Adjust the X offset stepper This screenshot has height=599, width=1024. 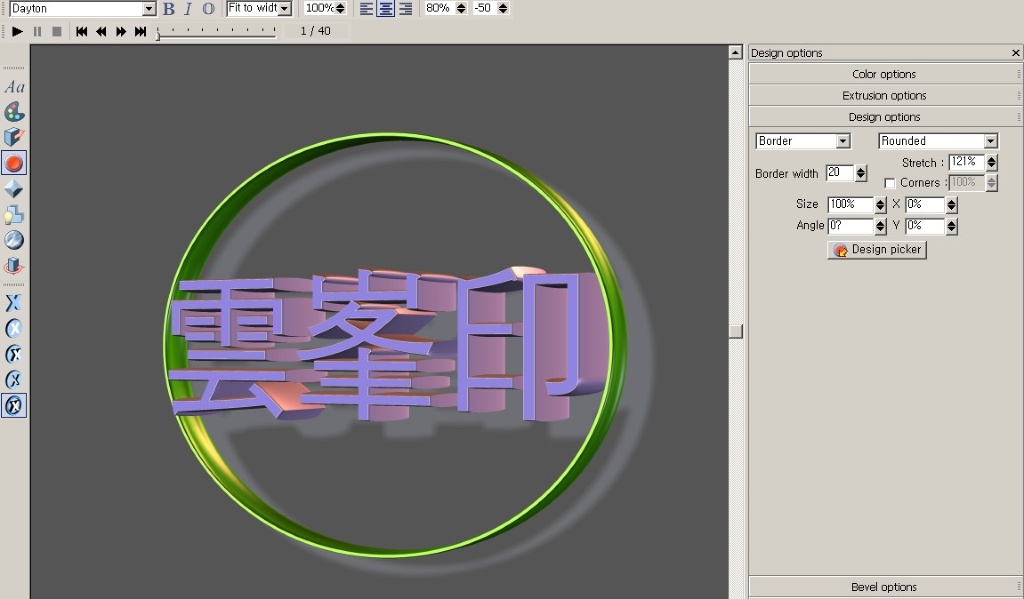(x=952, y=205)
